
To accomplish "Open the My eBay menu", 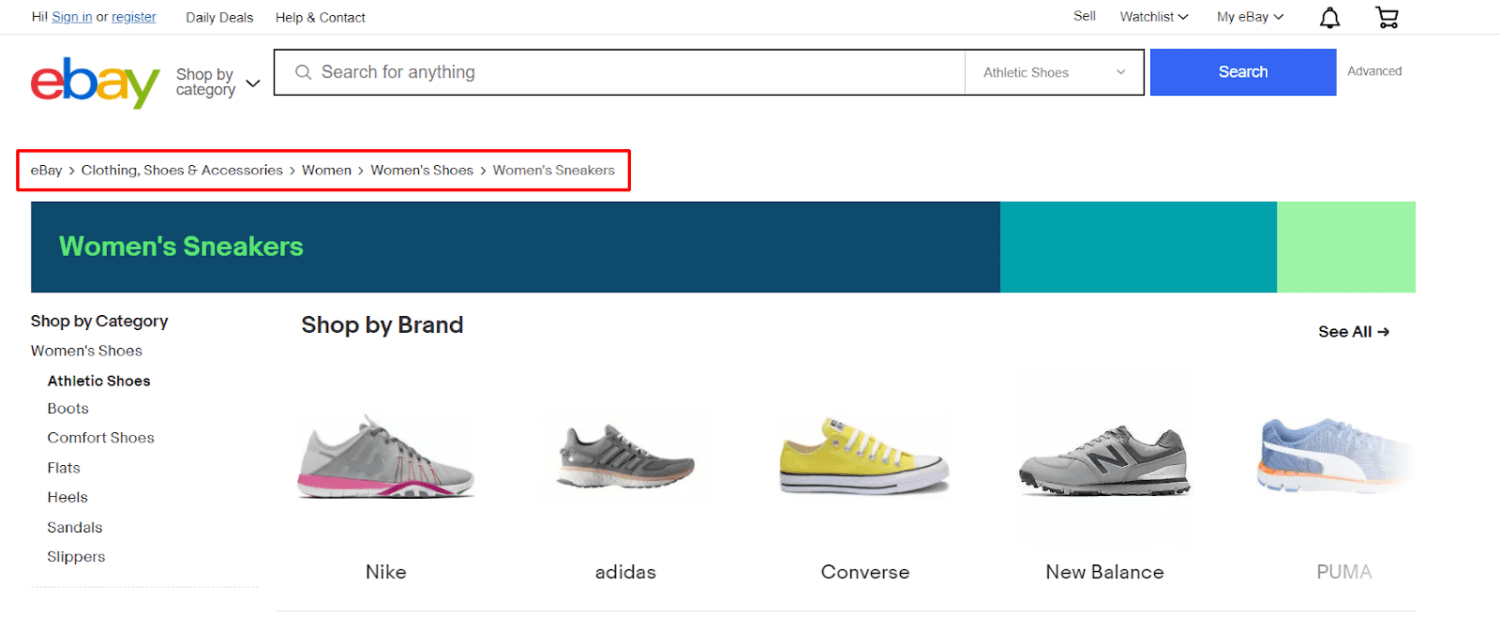I will pos(1249,17).
